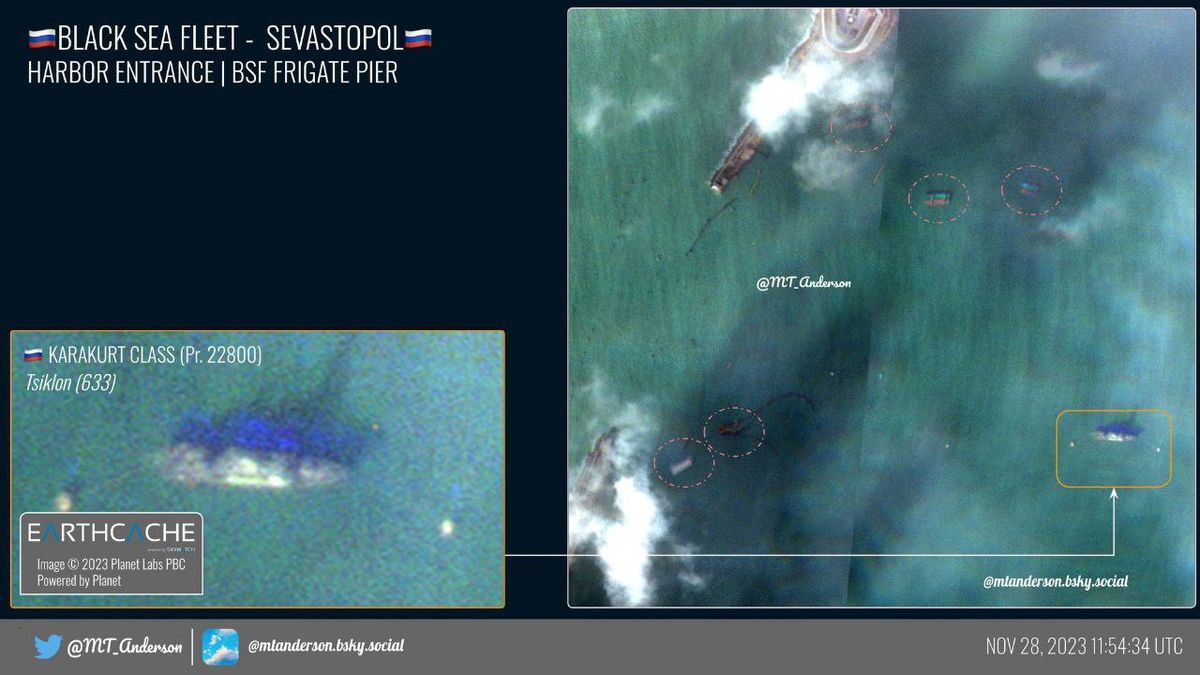Select the yellow box around the Tsiklon
The height and width of the screenshot is (675, 1200).
1113,448
